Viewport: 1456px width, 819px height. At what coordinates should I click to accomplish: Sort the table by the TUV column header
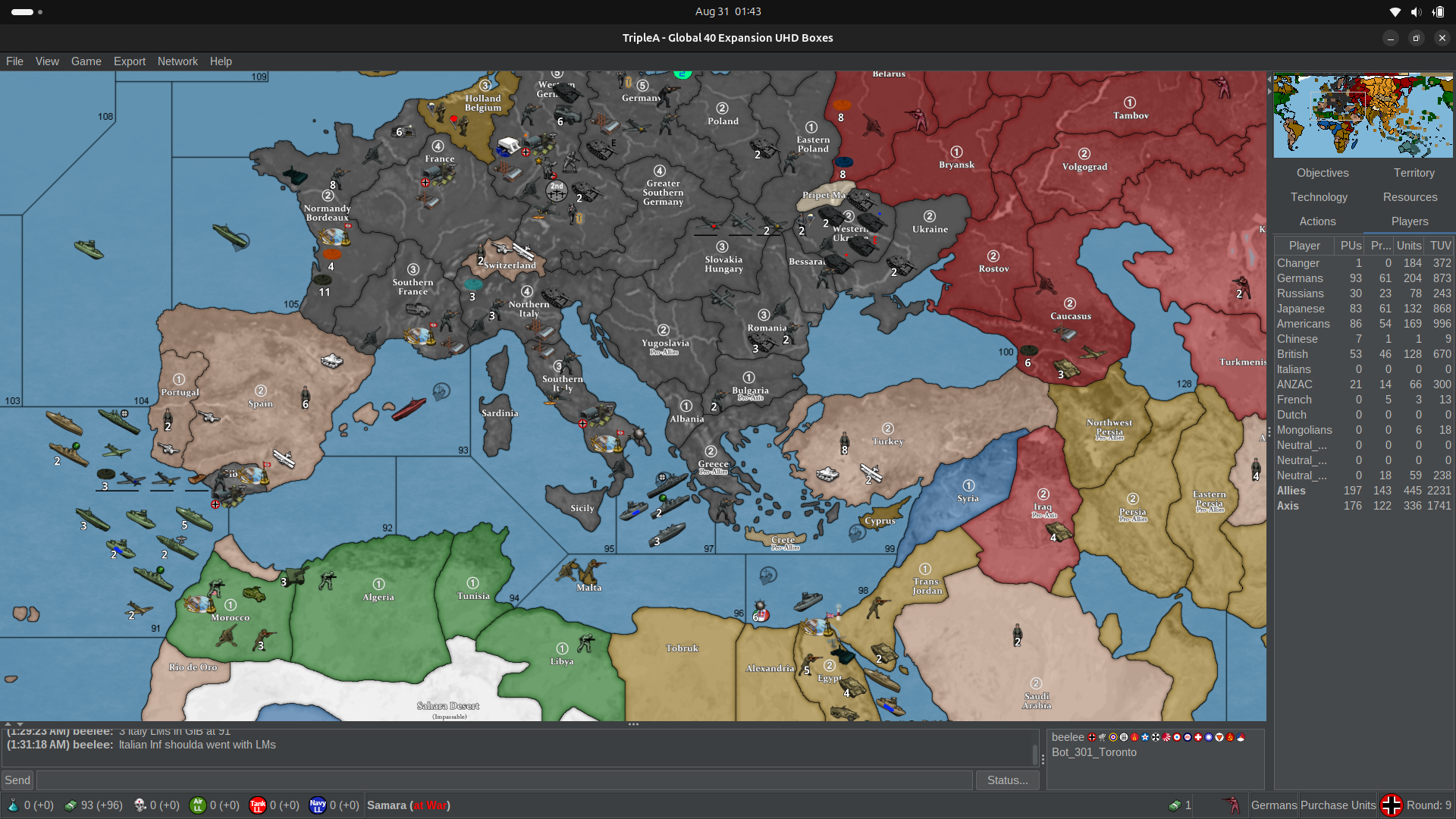[1439, 246]
